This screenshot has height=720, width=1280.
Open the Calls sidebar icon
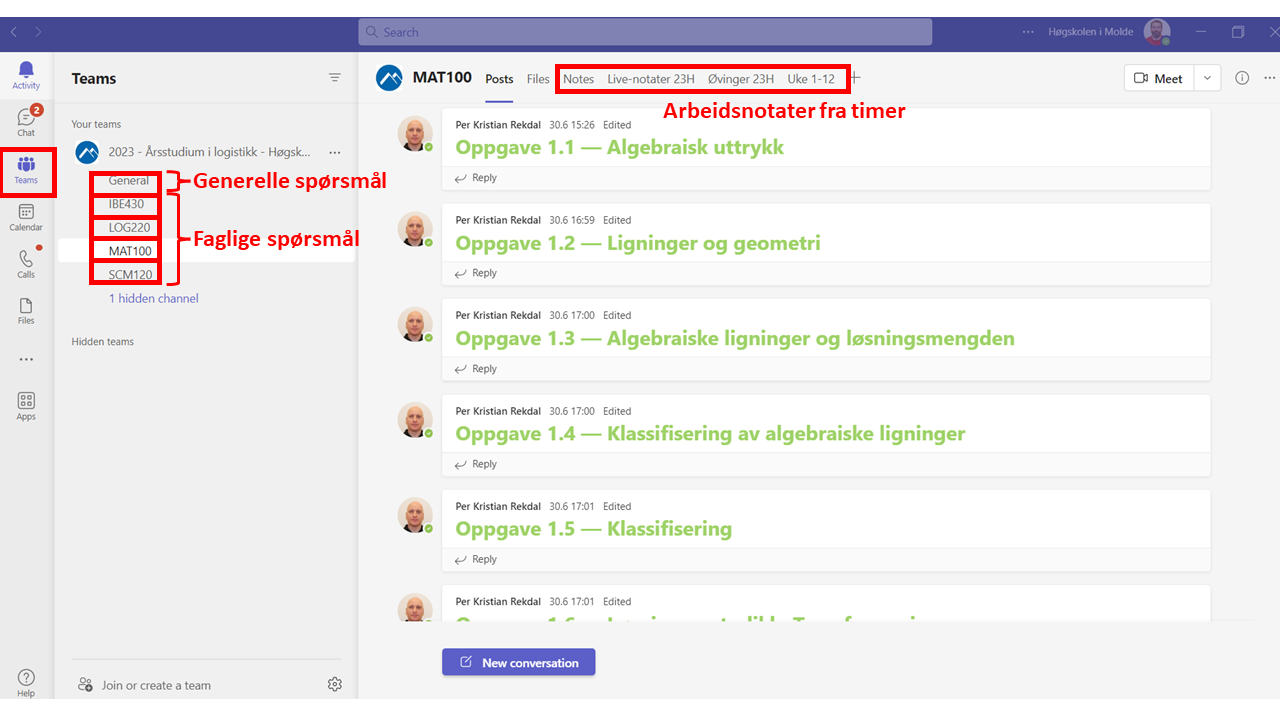click(26, 264)
